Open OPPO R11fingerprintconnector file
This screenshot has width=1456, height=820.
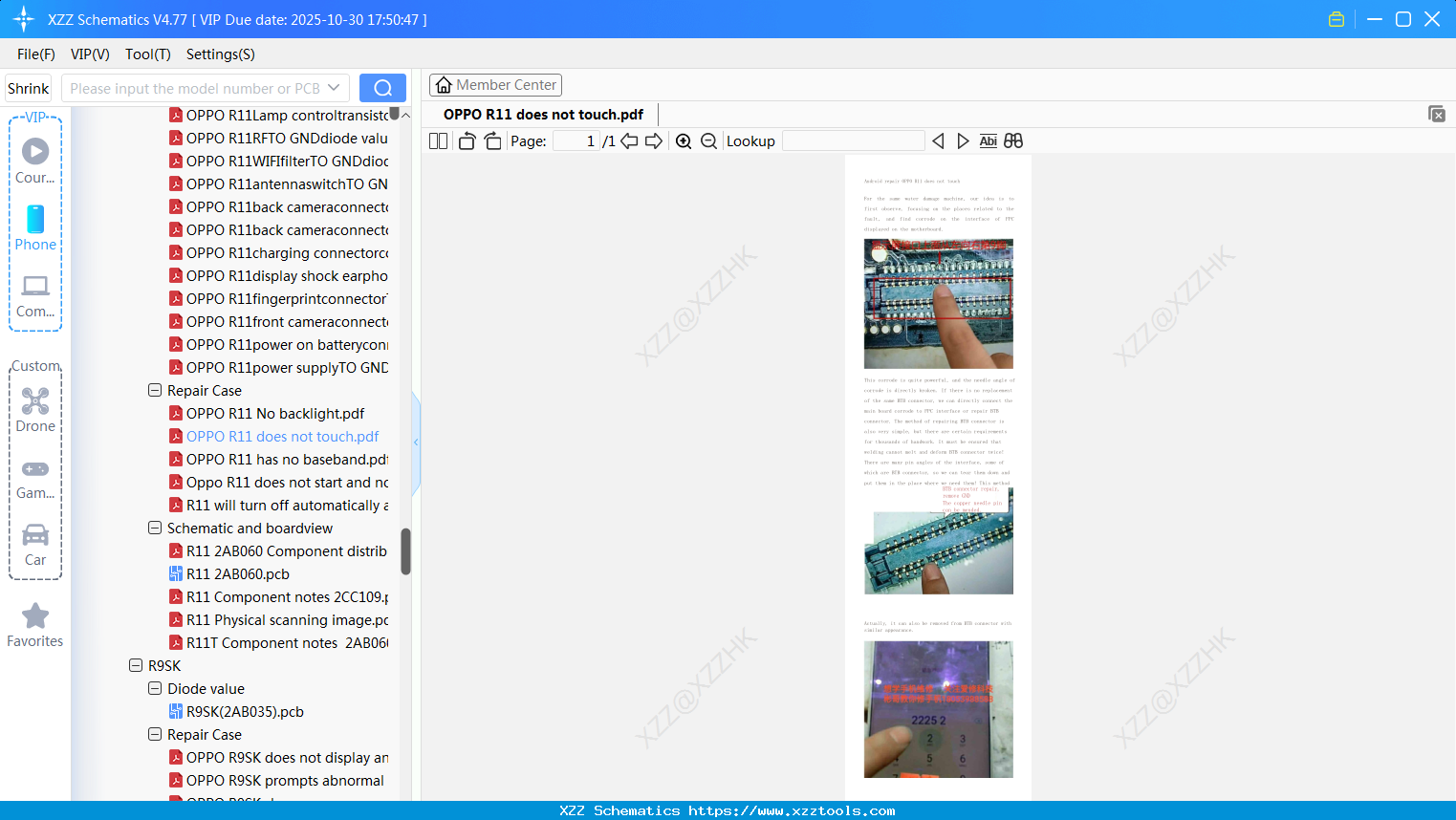[287, 299]
